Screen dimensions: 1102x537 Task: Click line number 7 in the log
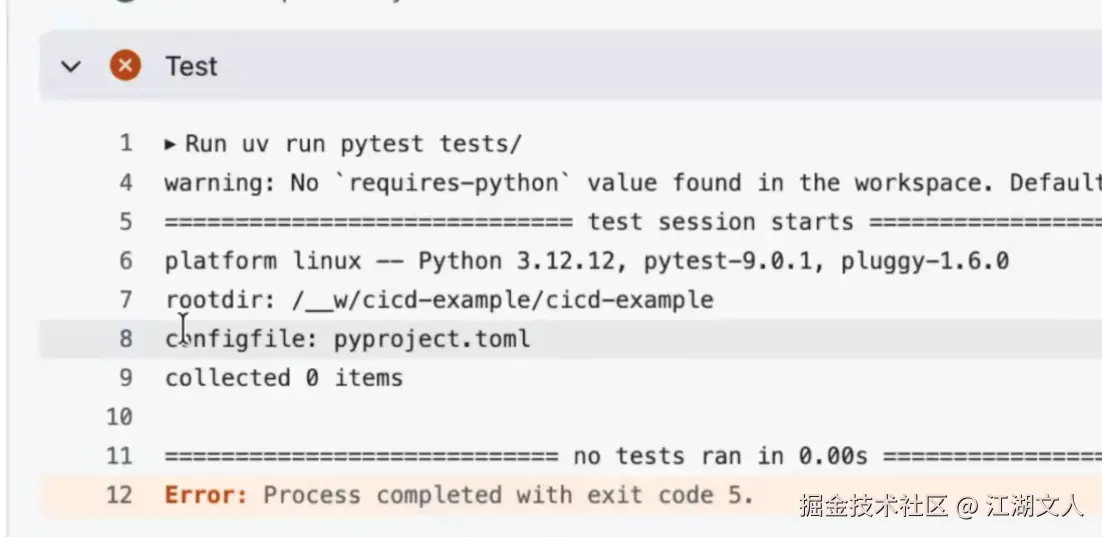coord(125,300)
